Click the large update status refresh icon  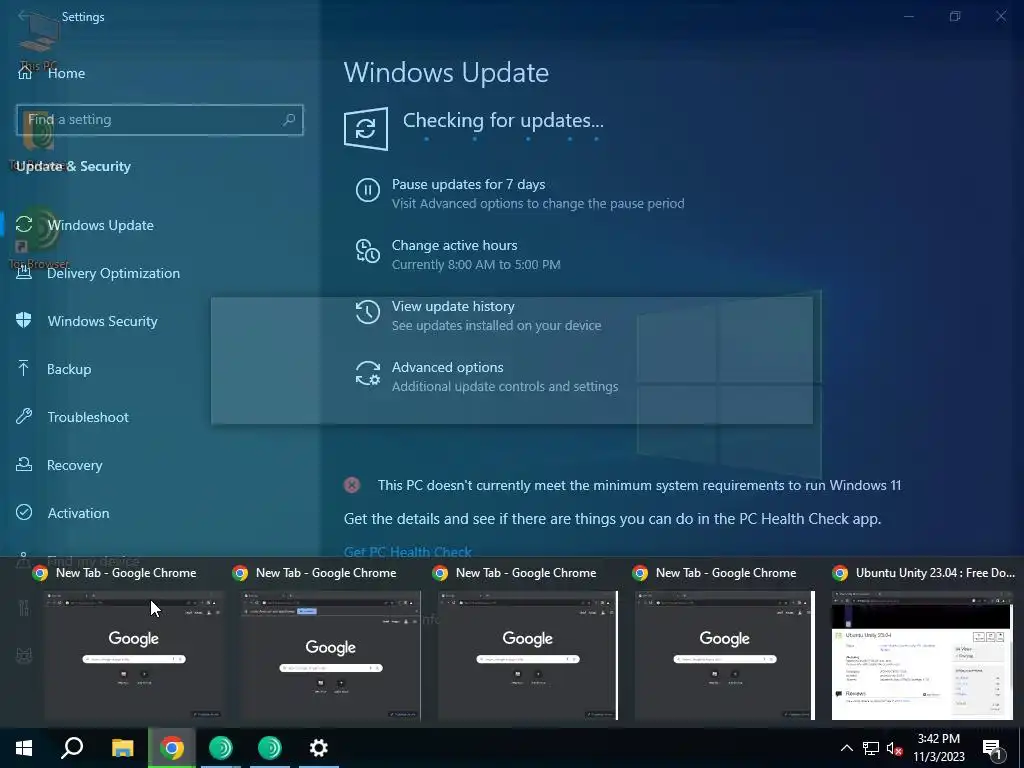pyautogui.click(x=366, y=129)
